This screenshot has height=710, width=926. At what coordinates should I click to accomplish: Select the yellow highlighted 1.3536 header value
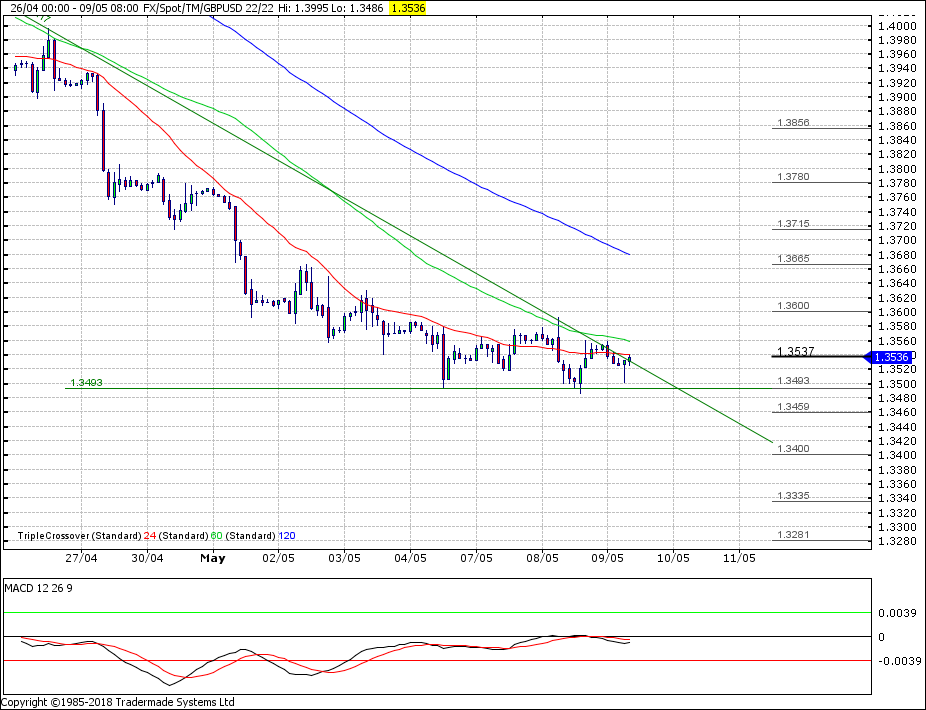(407, 7)
